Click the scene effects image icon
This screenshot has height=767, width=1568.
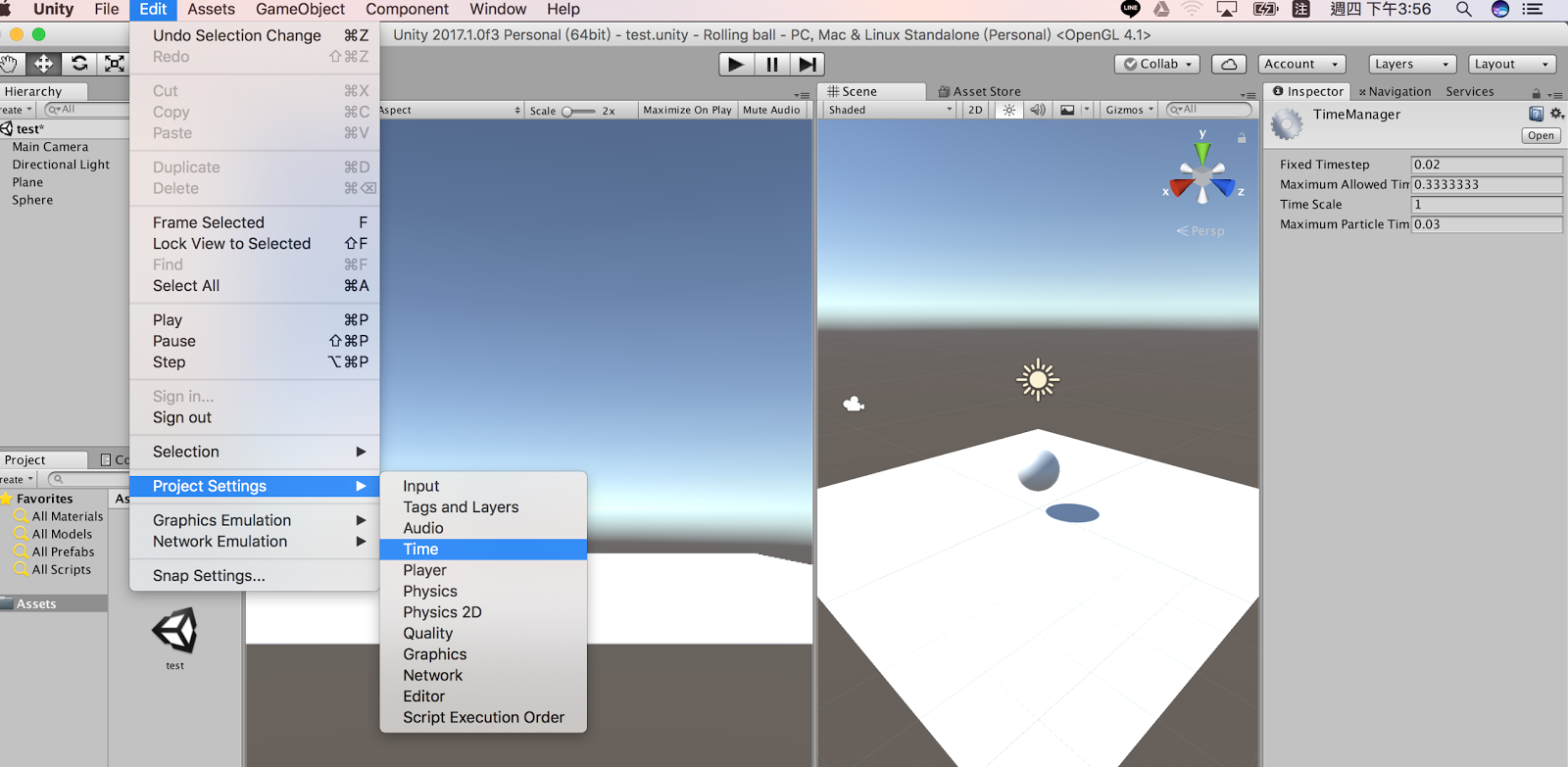pos(1067,110)
